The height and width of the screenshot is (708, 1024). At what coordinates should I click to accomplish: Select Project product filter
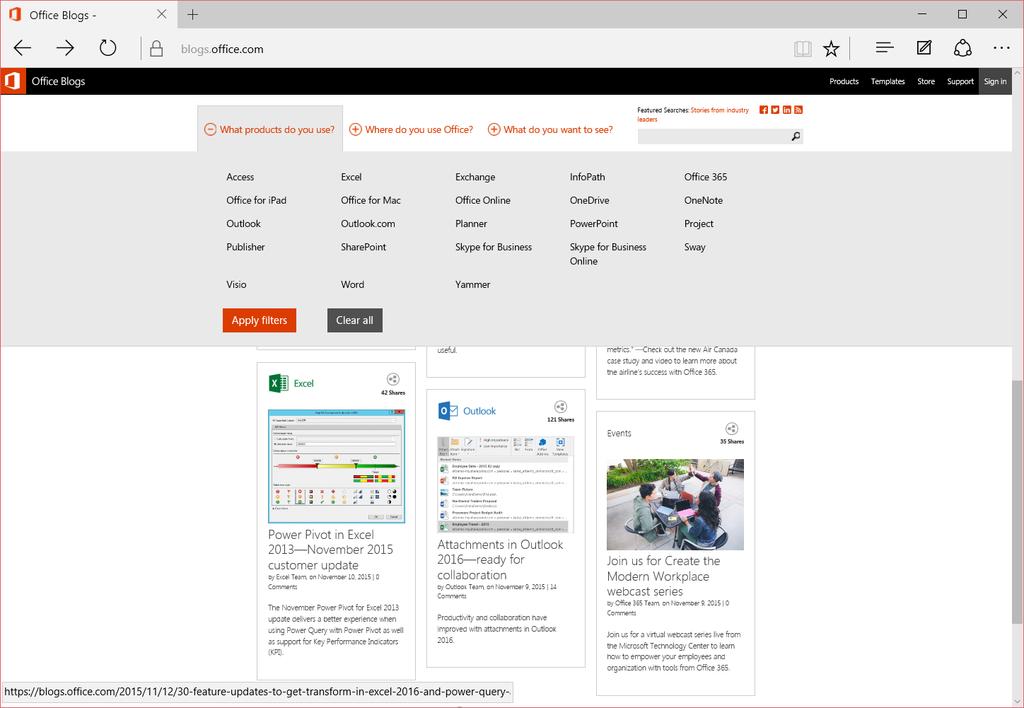tap(699, 224)
